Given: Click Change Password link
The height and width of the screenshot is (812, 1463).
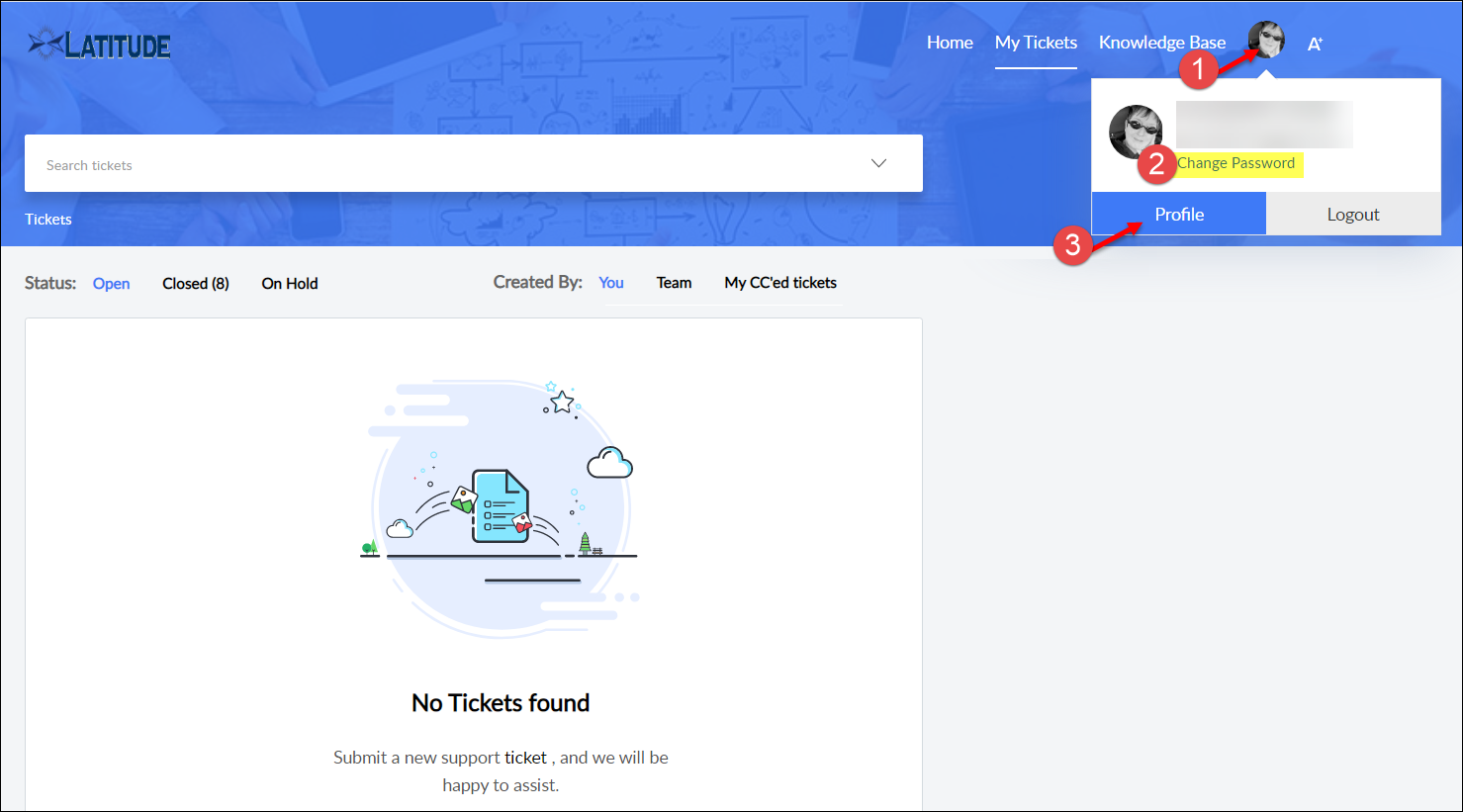Looking at the screenshot, I should (1235, 163).
